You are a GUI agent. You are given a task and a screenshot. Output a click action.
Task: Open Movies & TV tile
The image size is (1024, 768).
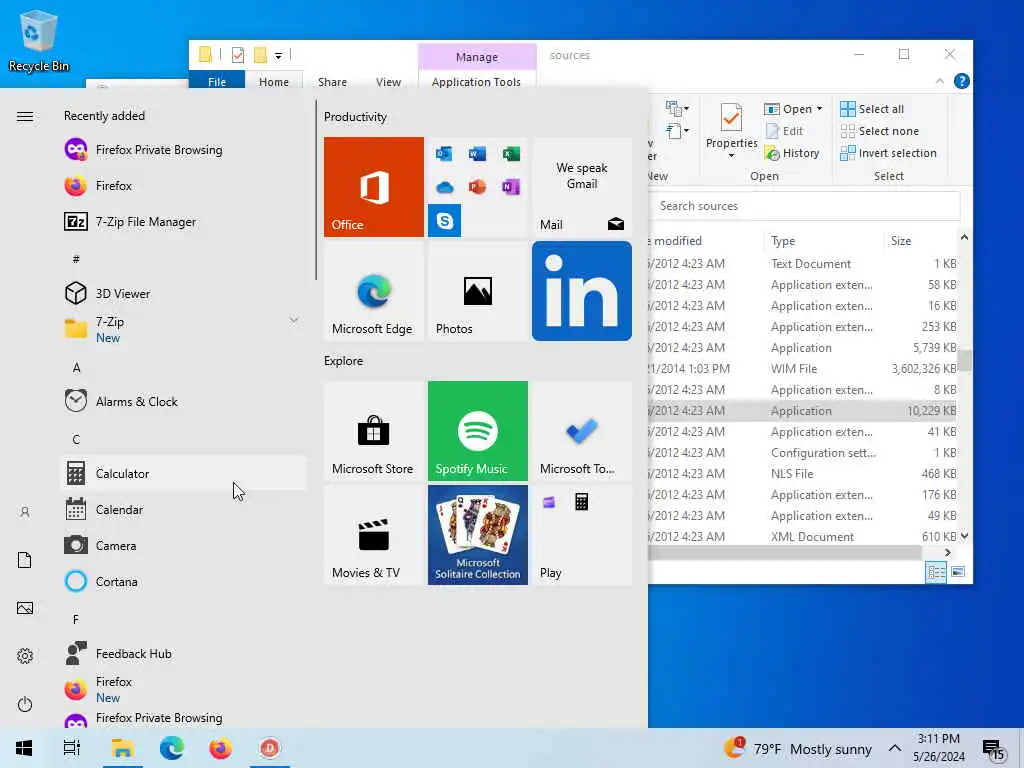click(x=374, y=535)
